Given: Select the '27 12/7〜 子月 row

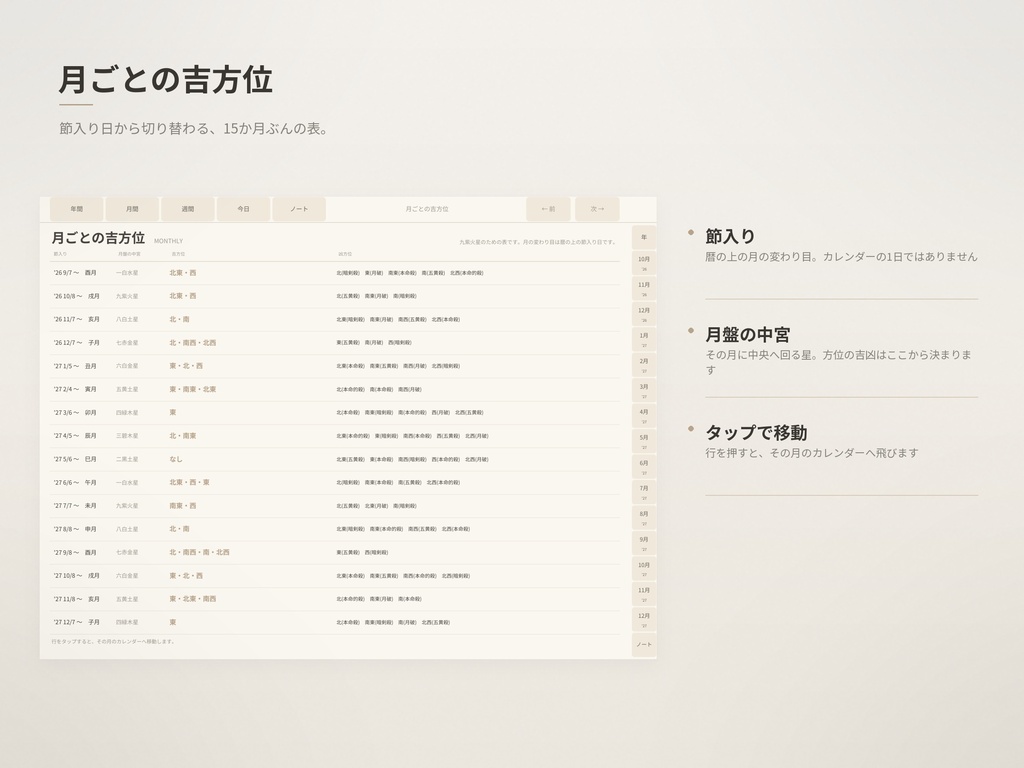Looking at the screenshot, I should 335,622.
